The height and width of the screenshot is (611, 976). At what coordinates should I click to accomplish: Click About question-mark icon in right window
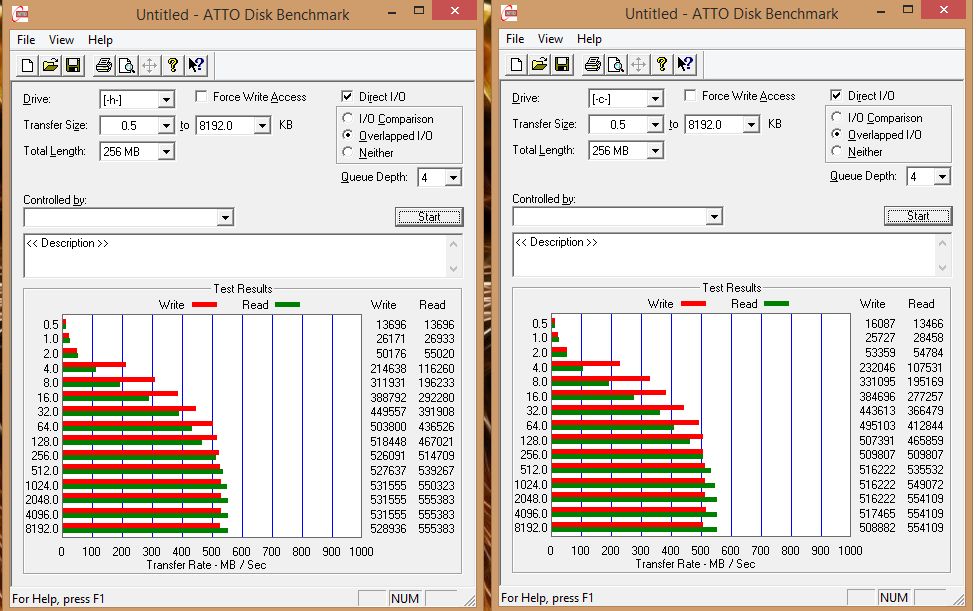[x=662, y=64]
